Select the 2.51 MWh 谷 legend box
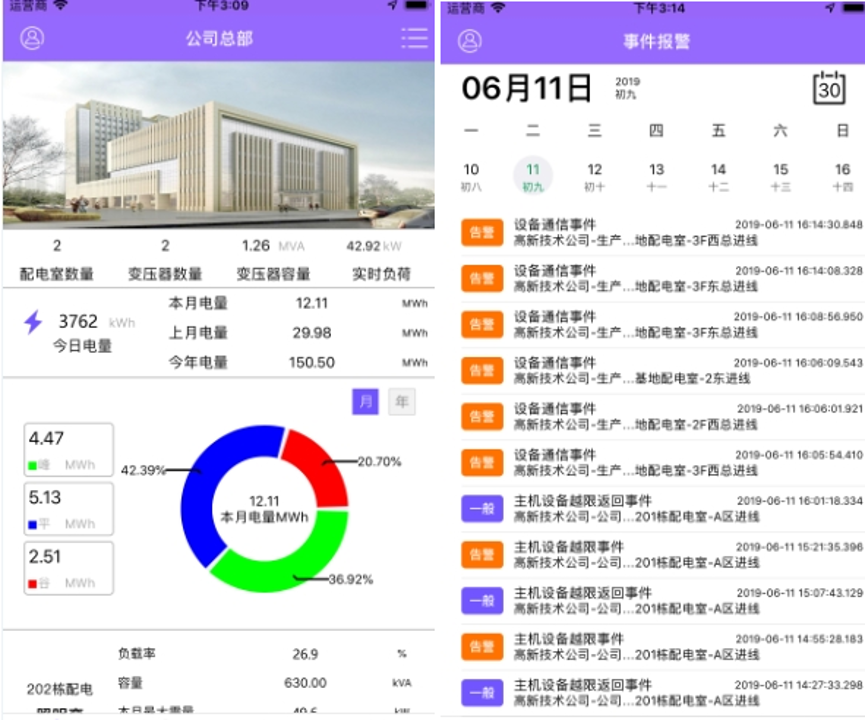Screen dimensions: 866x720 [x=68, y=568]
